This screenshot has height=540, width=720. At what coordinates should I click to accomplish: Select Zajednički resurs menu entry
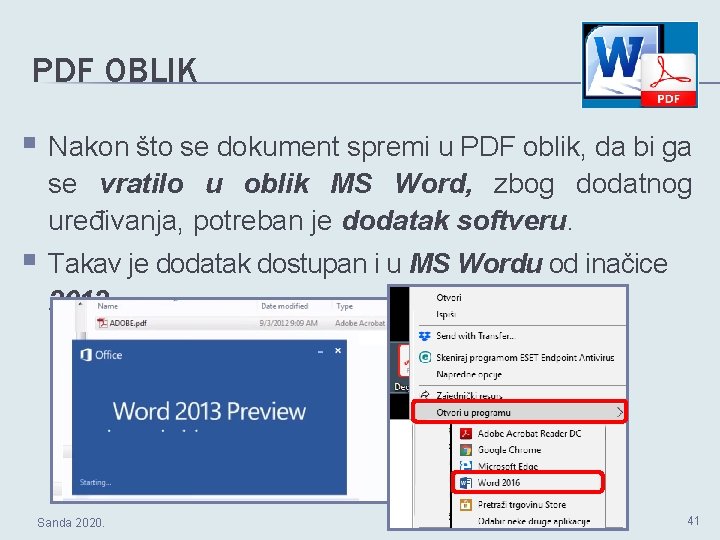point(469,395)
